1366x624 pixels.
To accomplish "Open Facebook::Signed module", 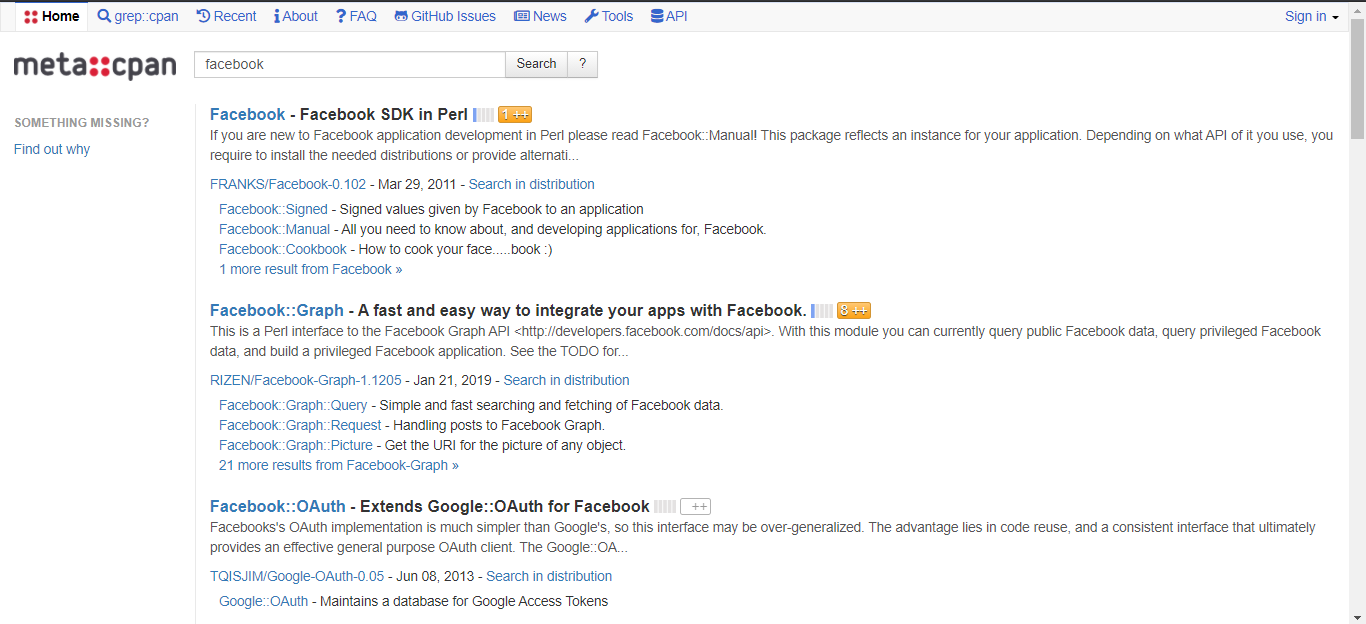I will coord(273,209).
